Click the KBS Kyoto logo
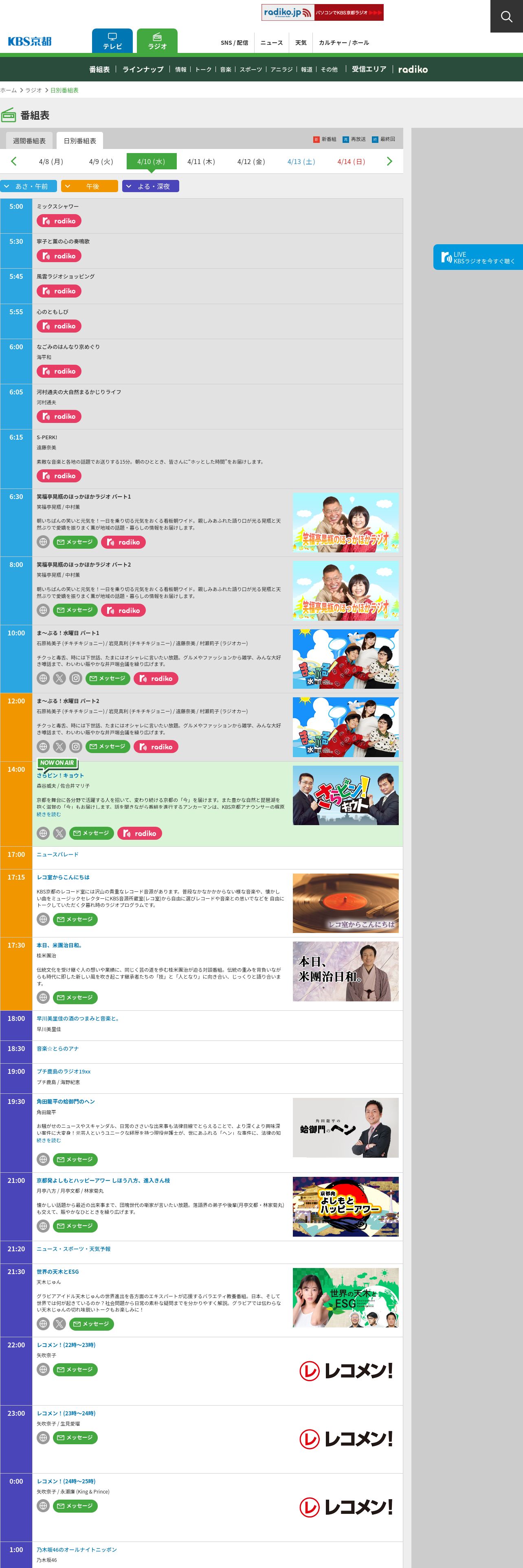Image resolution: width=523 pixels, height=1568 pixels. pyautogui.click(x=29, y=42)
